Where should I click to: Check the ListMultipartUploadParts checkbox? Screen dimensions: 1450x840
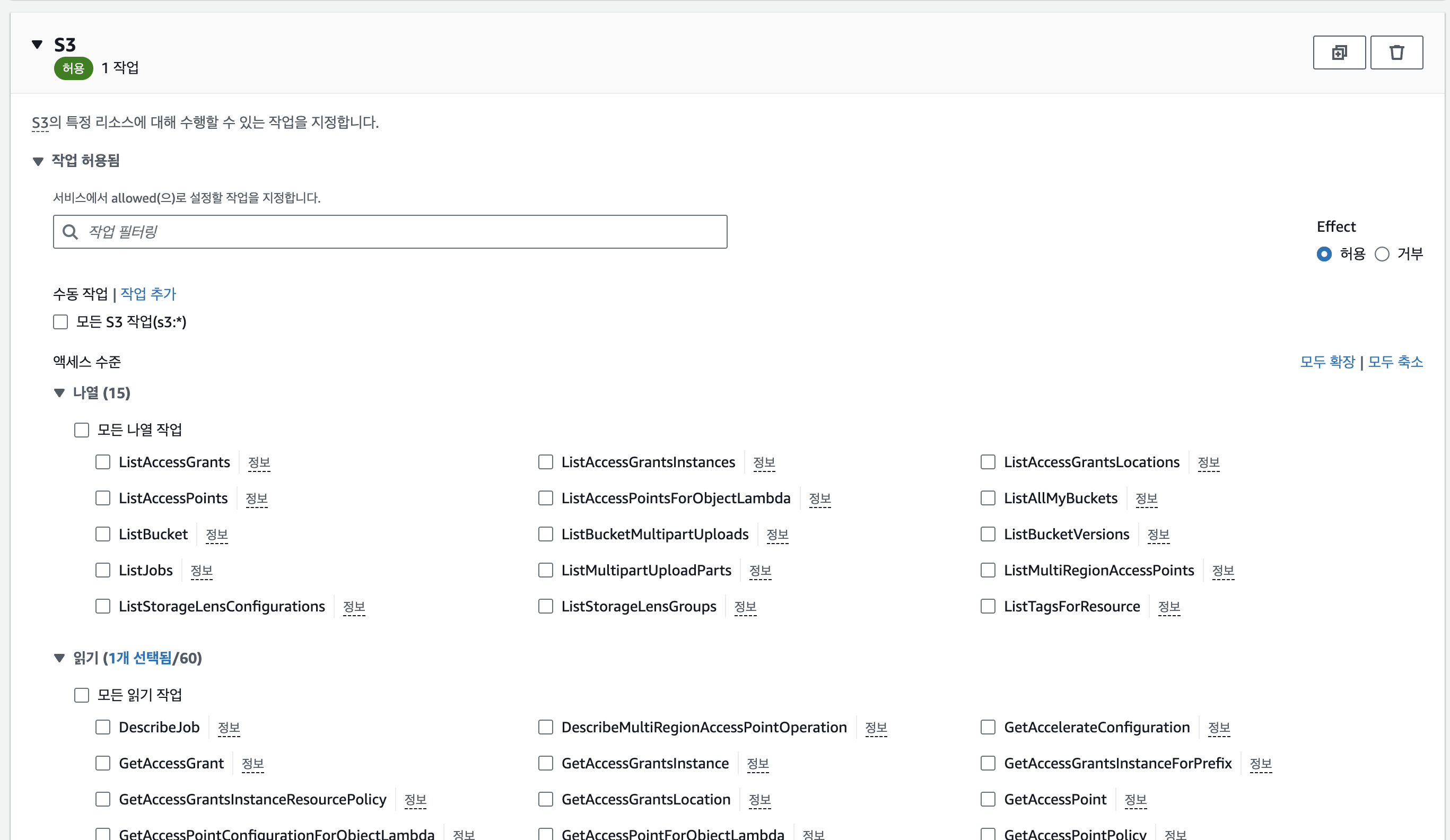[x=546, y=570]
